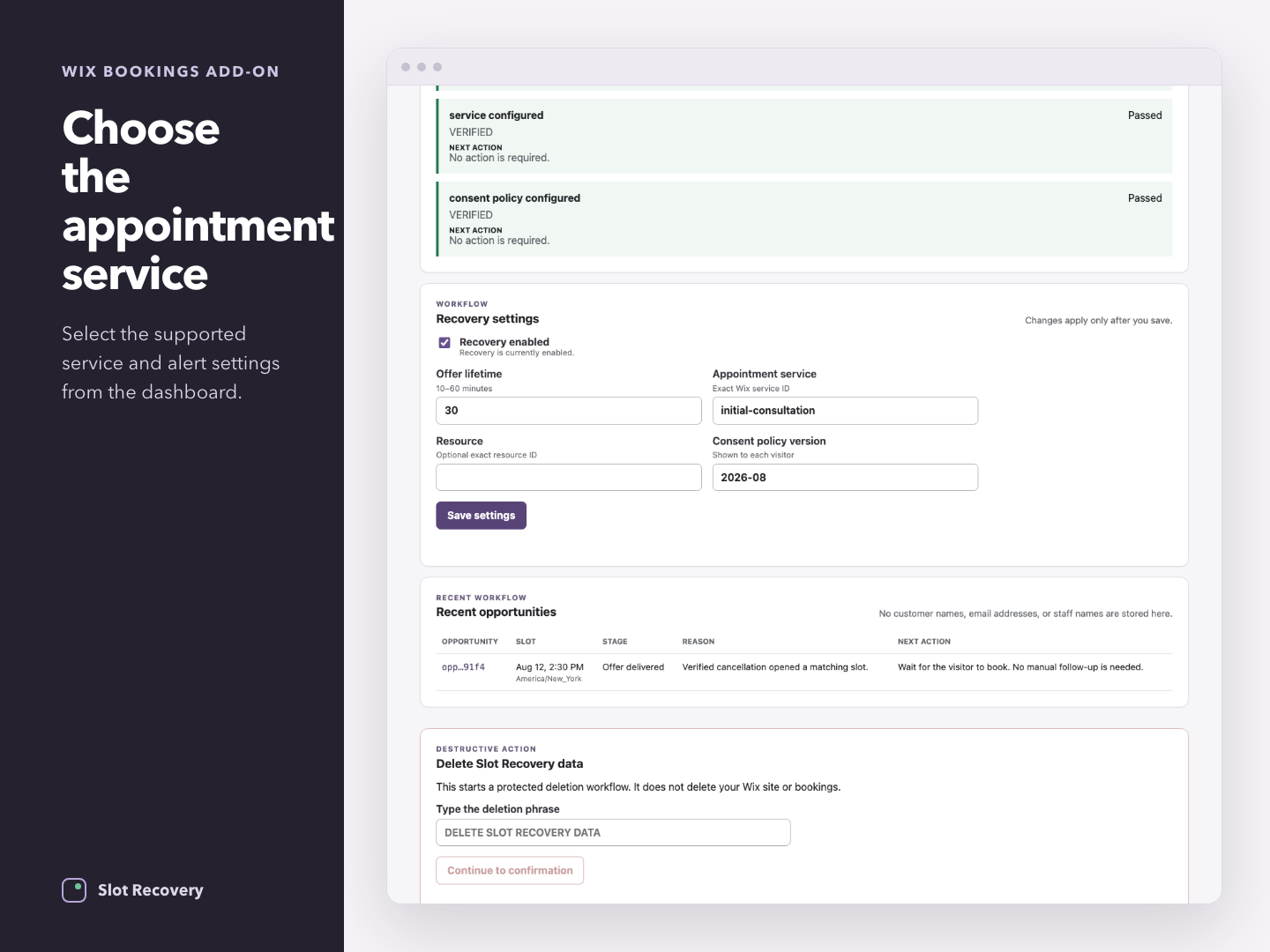Click the "Consent policy version" field label
This screenshot has height=952, width=1270.
point(769,441)
